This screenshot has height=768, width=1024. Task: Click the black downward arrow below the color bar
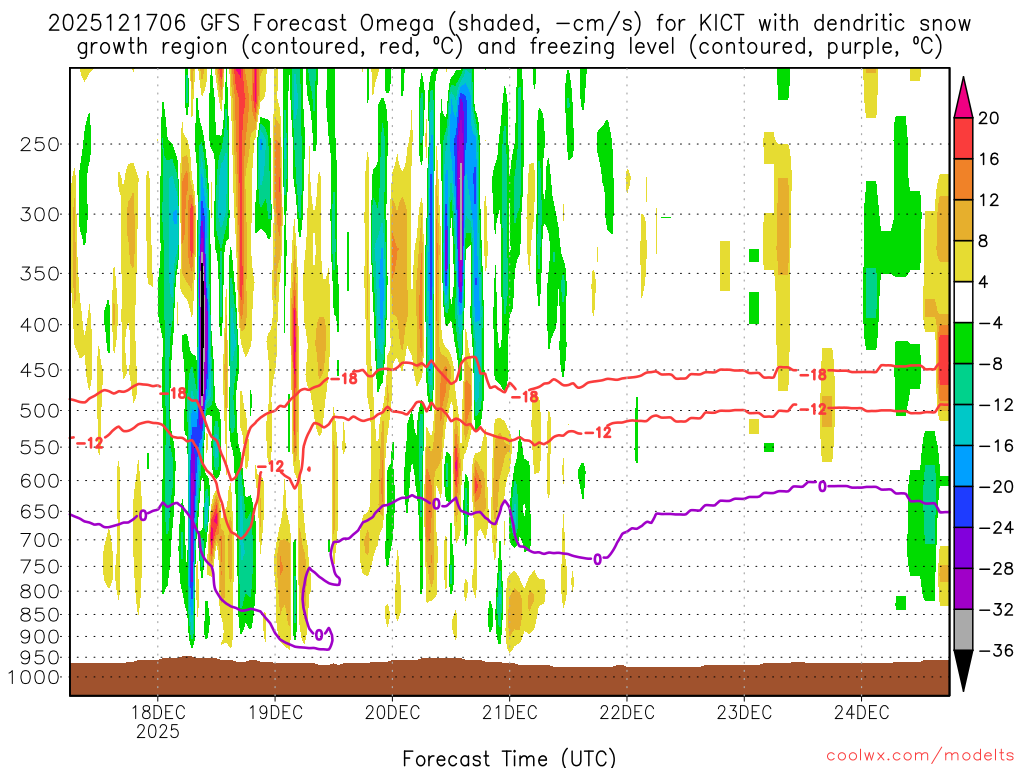(x=963, y=670)
